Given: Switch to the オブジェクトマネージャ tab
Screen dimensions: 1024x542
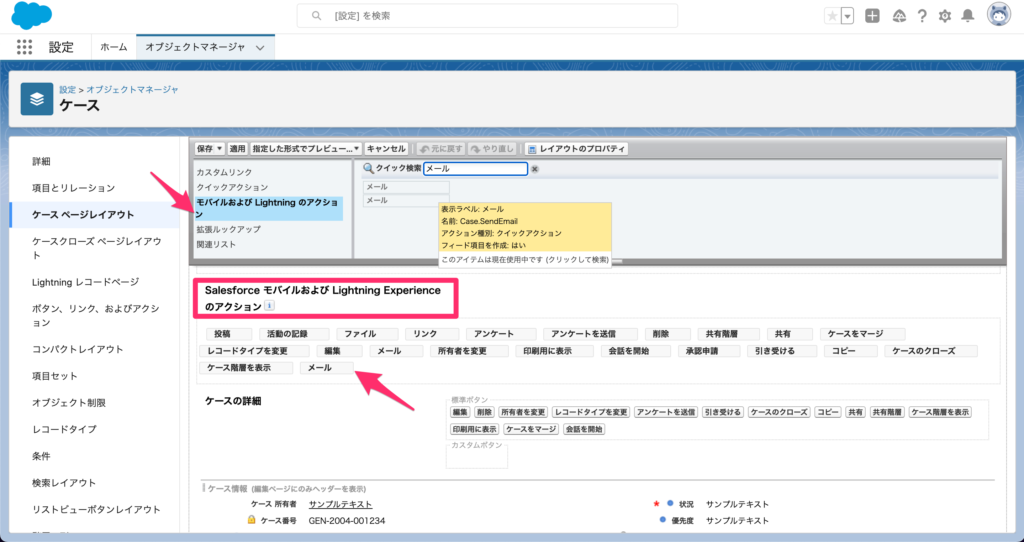Looking at the screenshot, I should point(195,47).
